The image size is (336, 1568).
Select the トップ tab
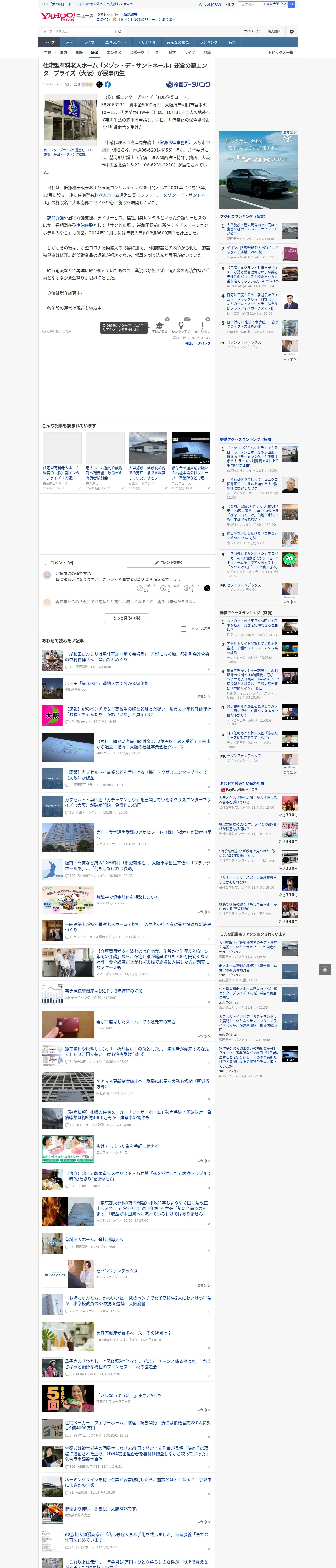click(49, 43)
